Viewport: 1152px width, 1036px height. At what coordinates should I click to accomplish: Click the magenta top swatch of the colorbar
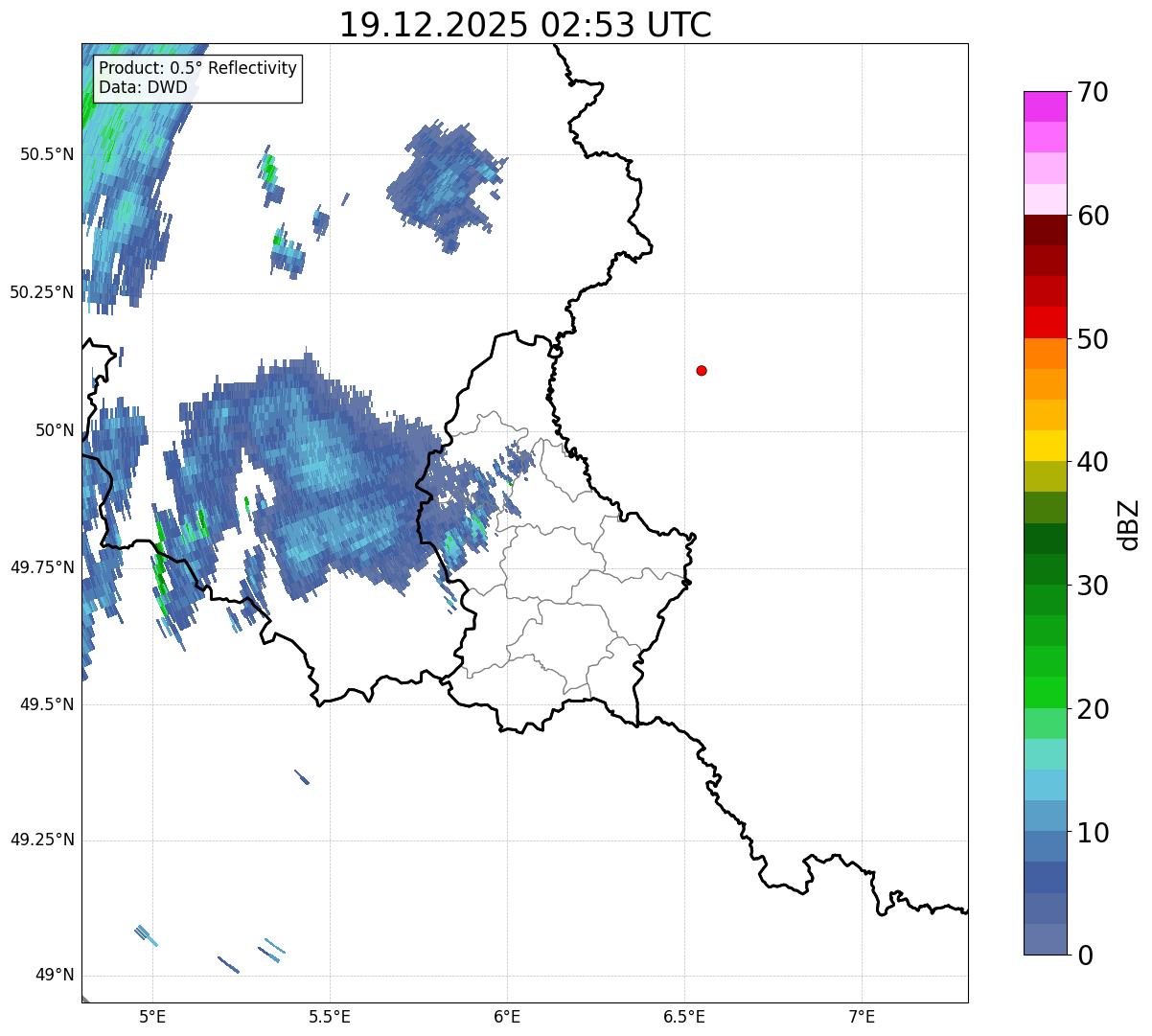[1046, 106]
